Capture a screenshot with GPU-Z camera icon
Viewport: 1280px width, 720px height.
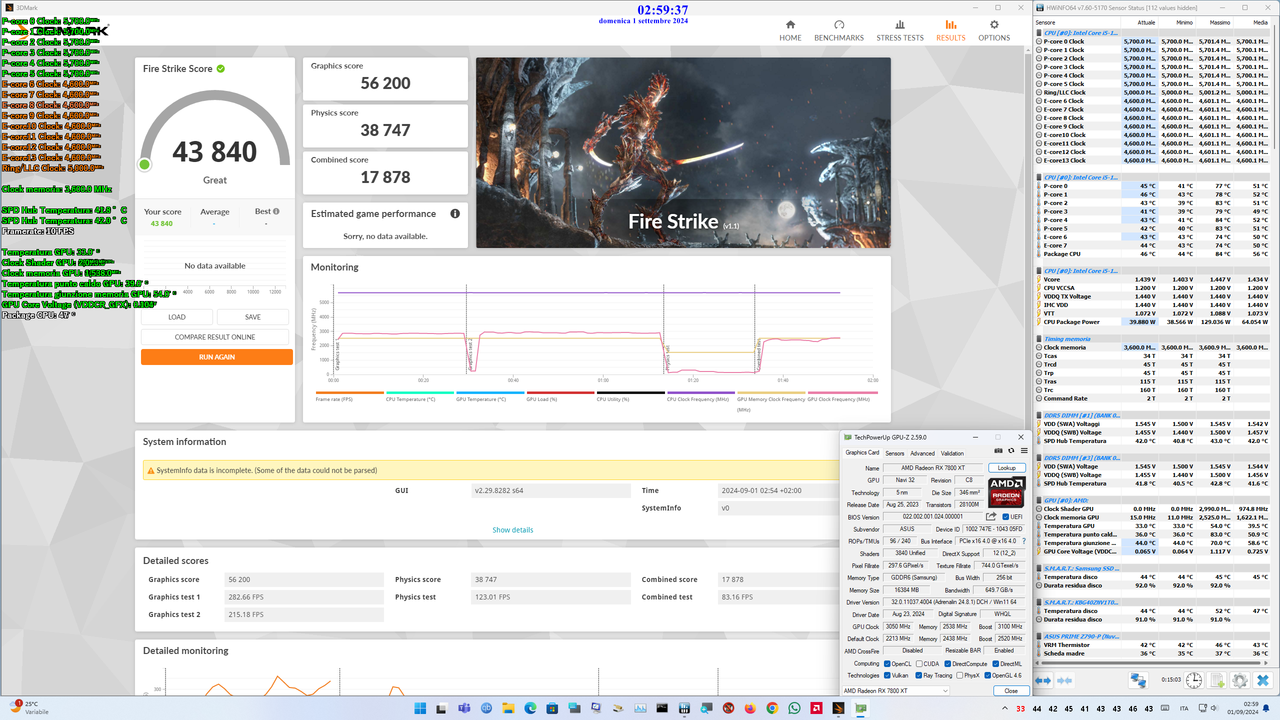(999, 450)
